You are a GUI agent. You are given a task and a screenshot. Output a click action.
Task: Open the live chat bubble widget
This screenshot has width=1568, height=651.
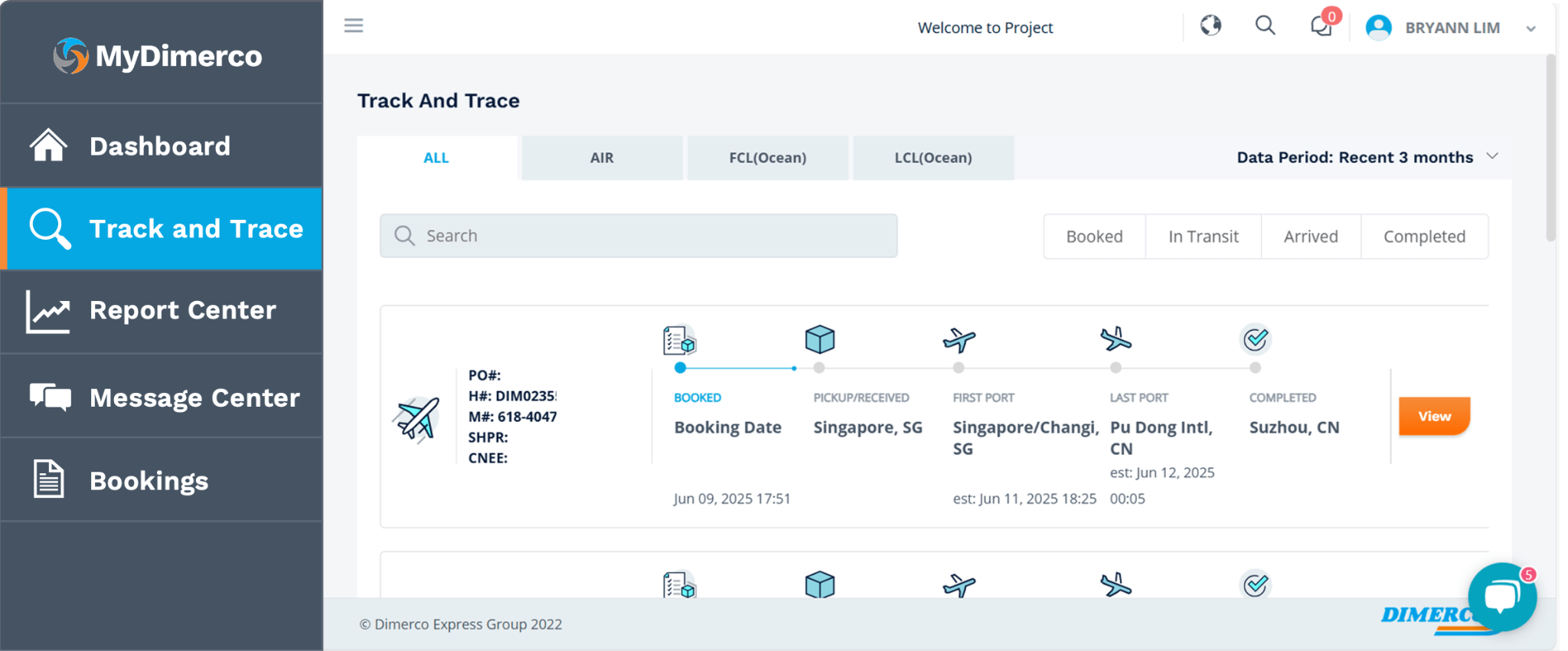pos(1502,597)
